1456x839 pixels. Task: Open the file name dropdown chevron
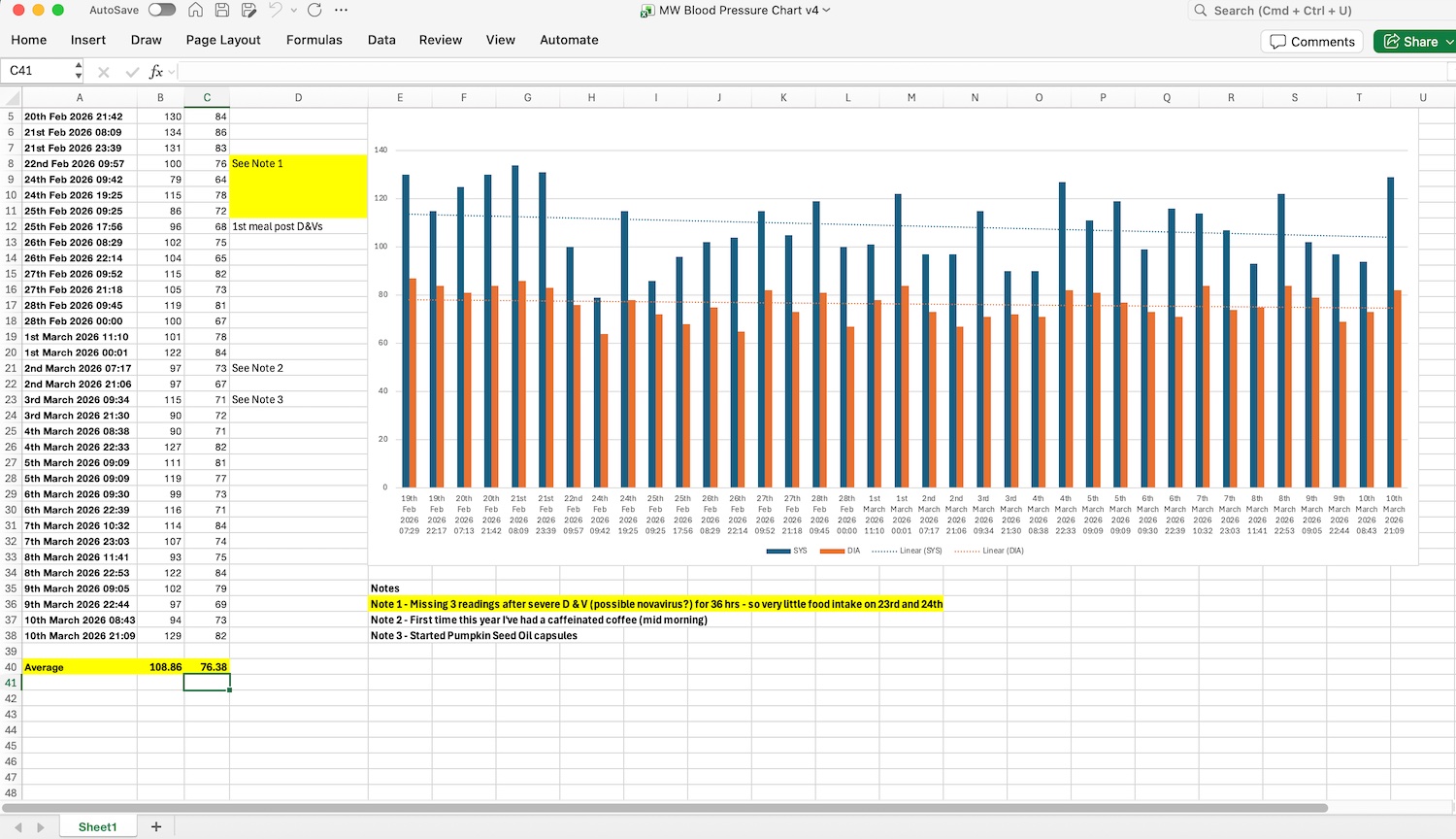coord(827,10)
